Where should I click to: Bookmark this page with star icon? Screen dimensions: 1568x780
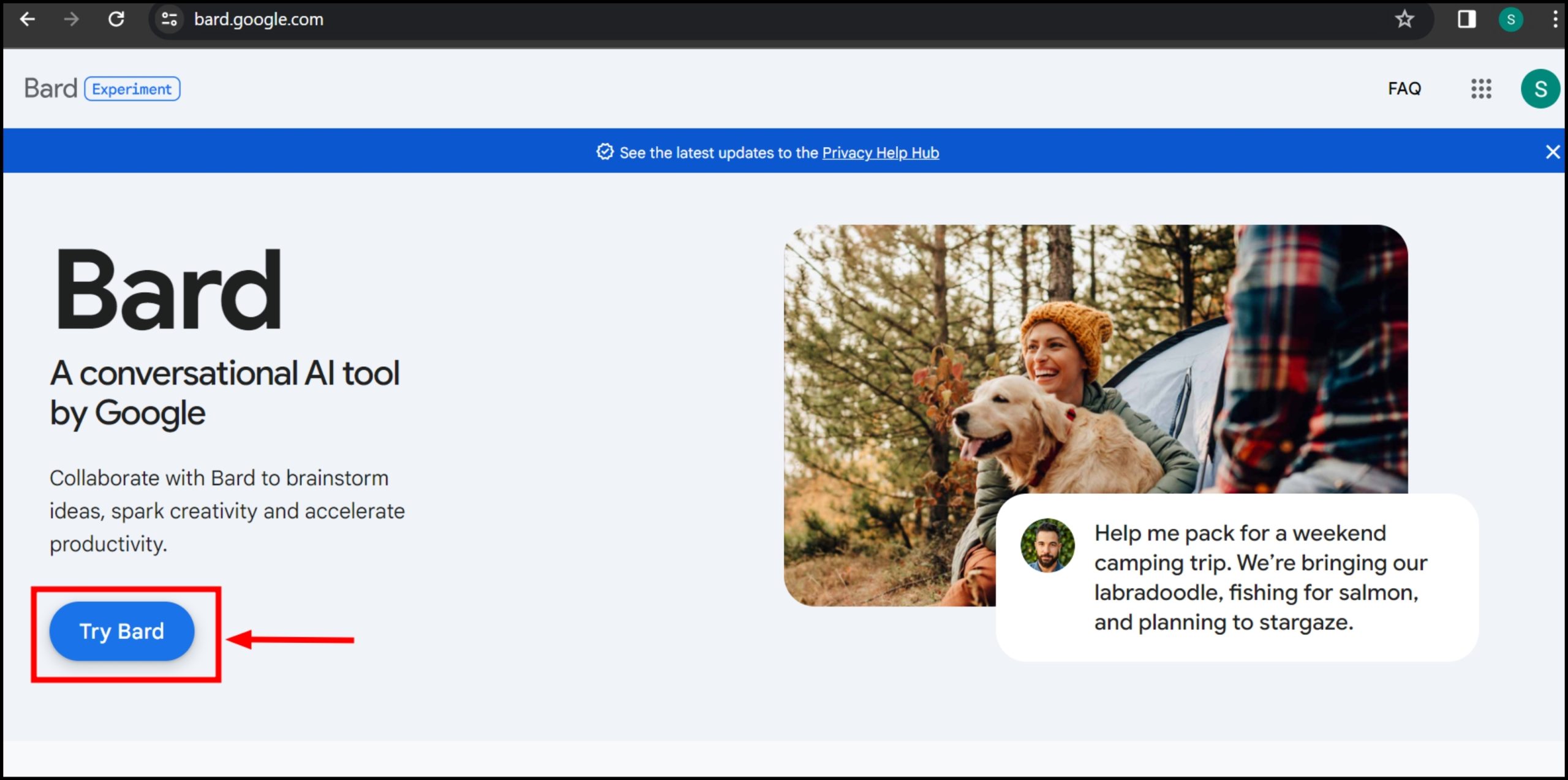[x=1404, y=20]
